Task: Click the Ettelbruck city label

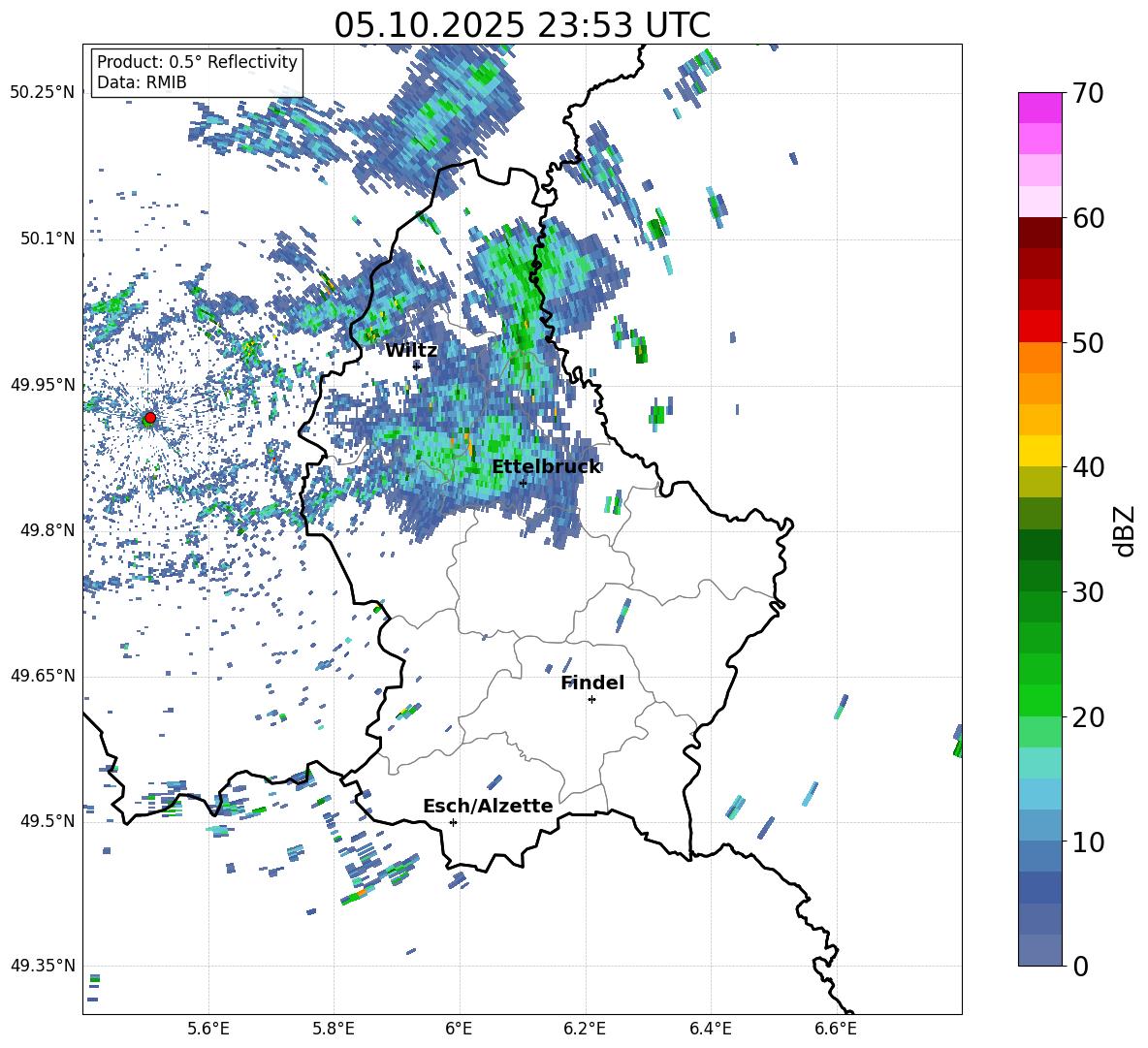Action: [x=546, y=466]
